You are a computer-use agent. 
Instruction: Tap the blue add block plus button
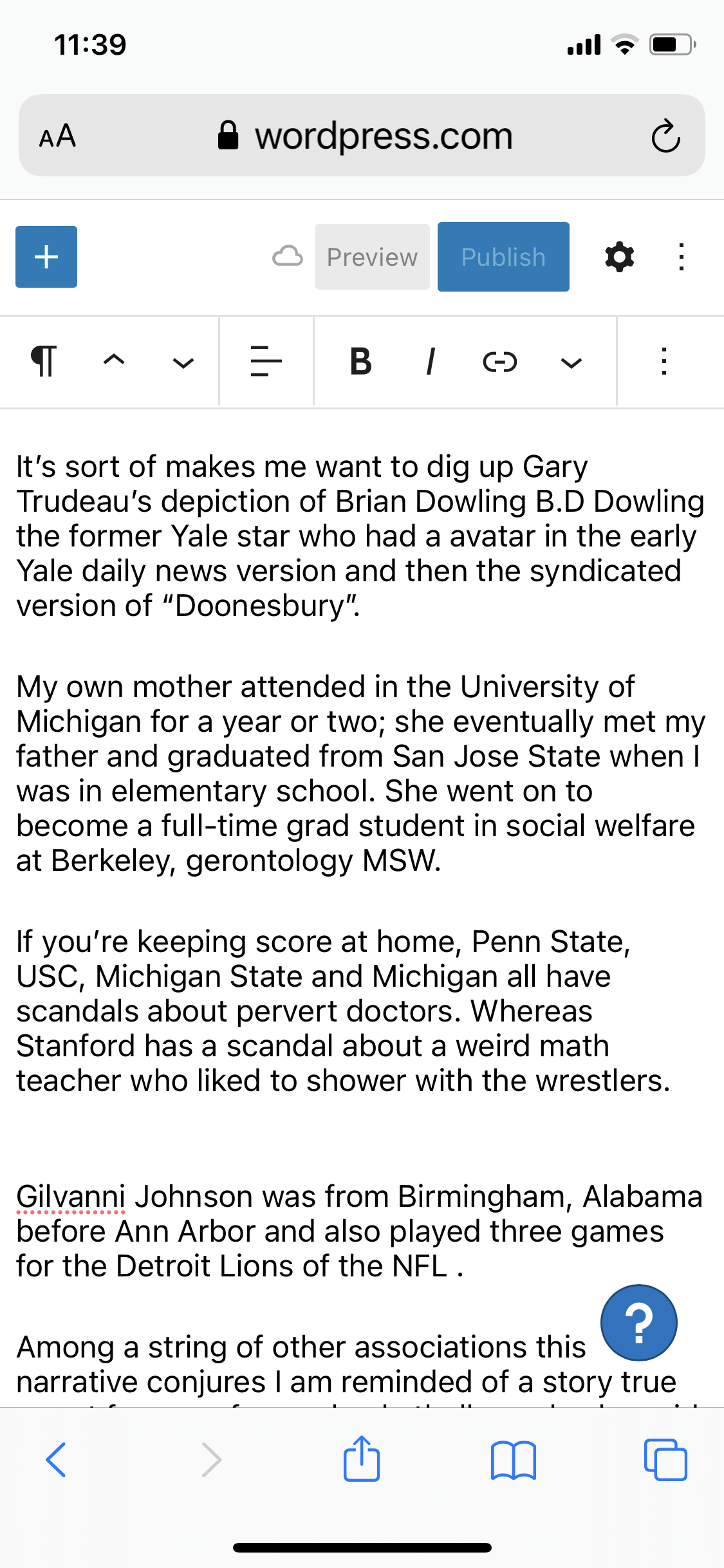(46, 257)
